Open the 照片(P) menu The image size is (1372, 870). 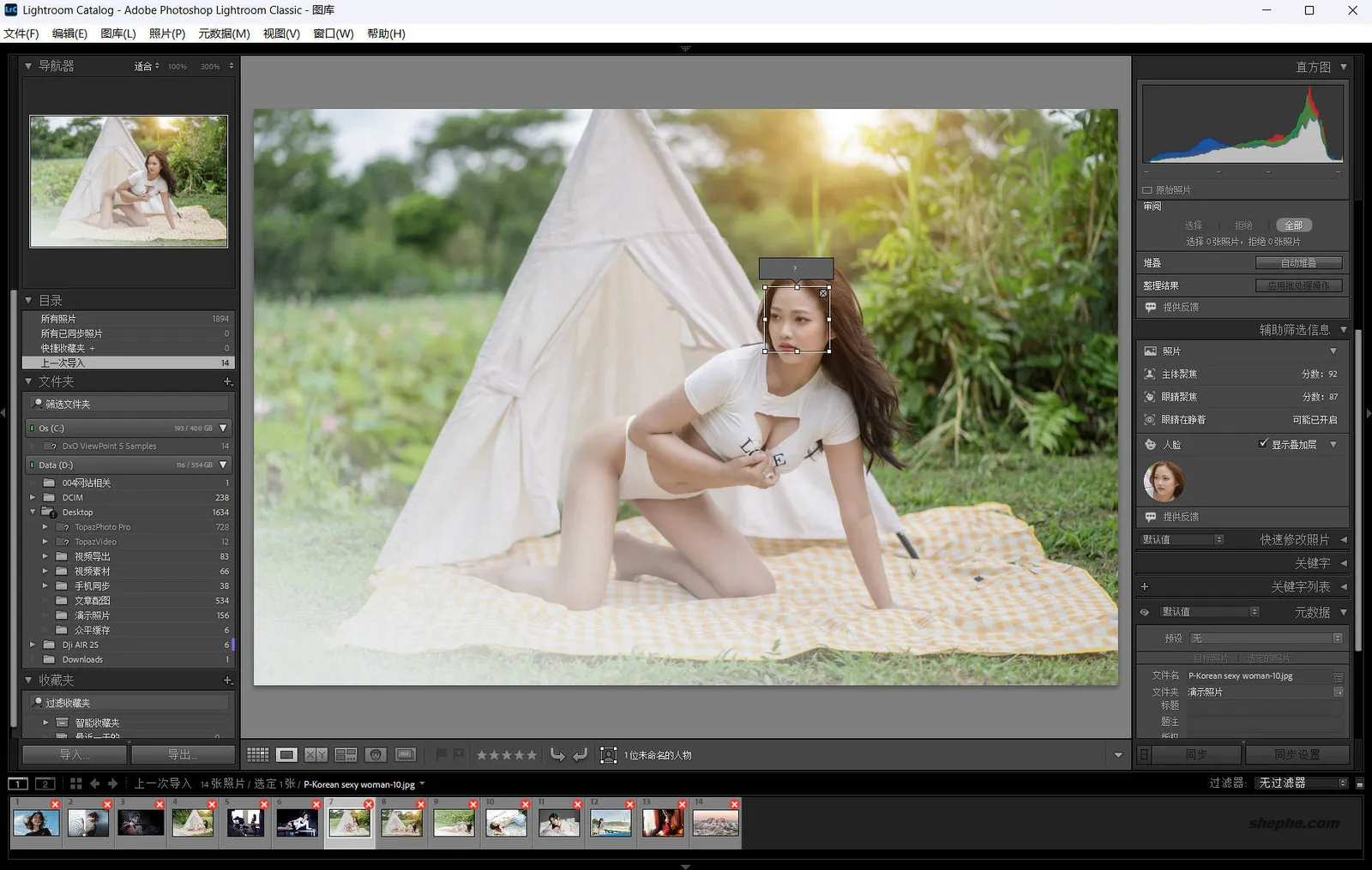click(x=167, y=33)
